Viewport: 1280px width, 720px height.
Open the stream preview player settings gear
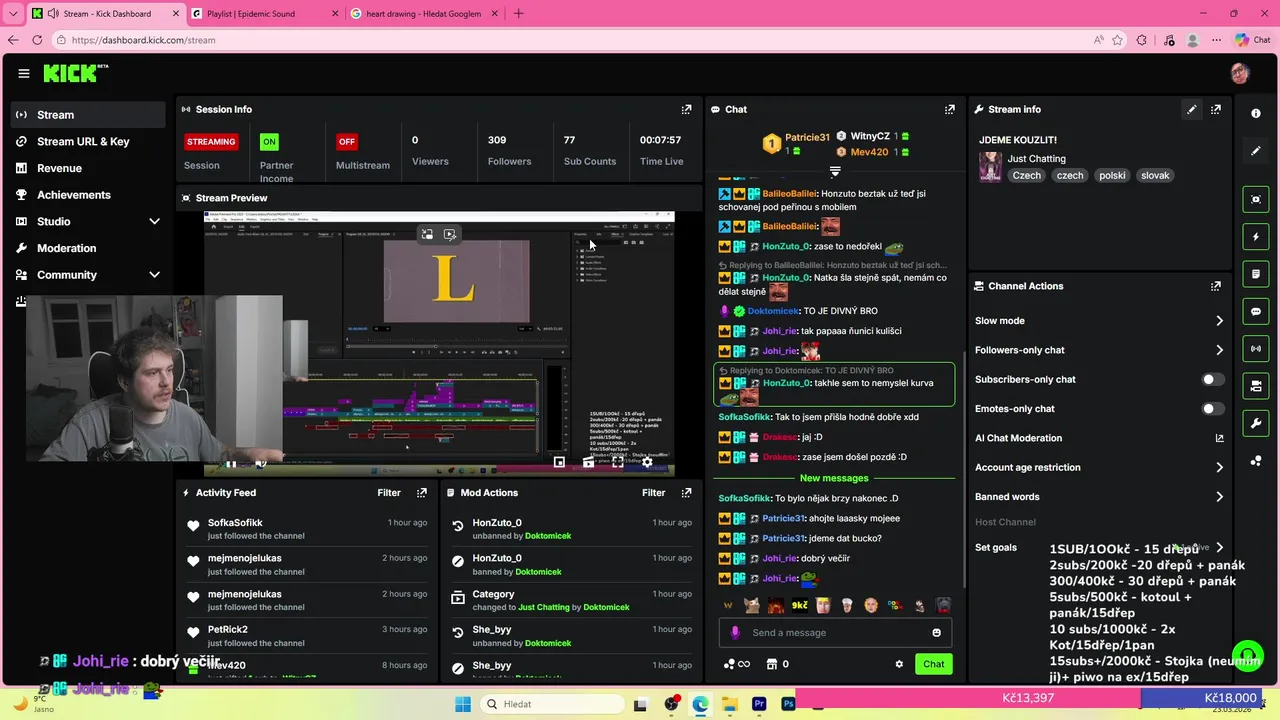(x=647, y=462)
